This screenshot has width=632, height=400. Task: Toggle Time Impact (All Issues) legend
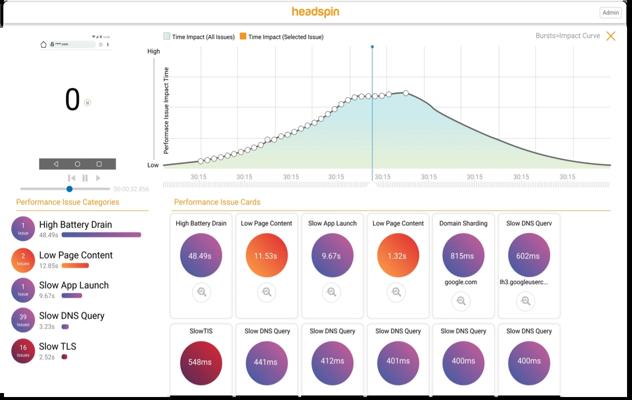pos(199,37)
